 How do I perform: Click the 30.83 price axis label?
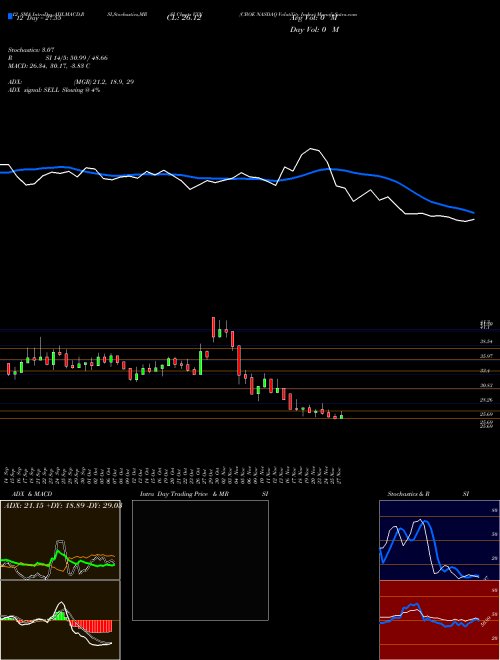coord(487,385)
